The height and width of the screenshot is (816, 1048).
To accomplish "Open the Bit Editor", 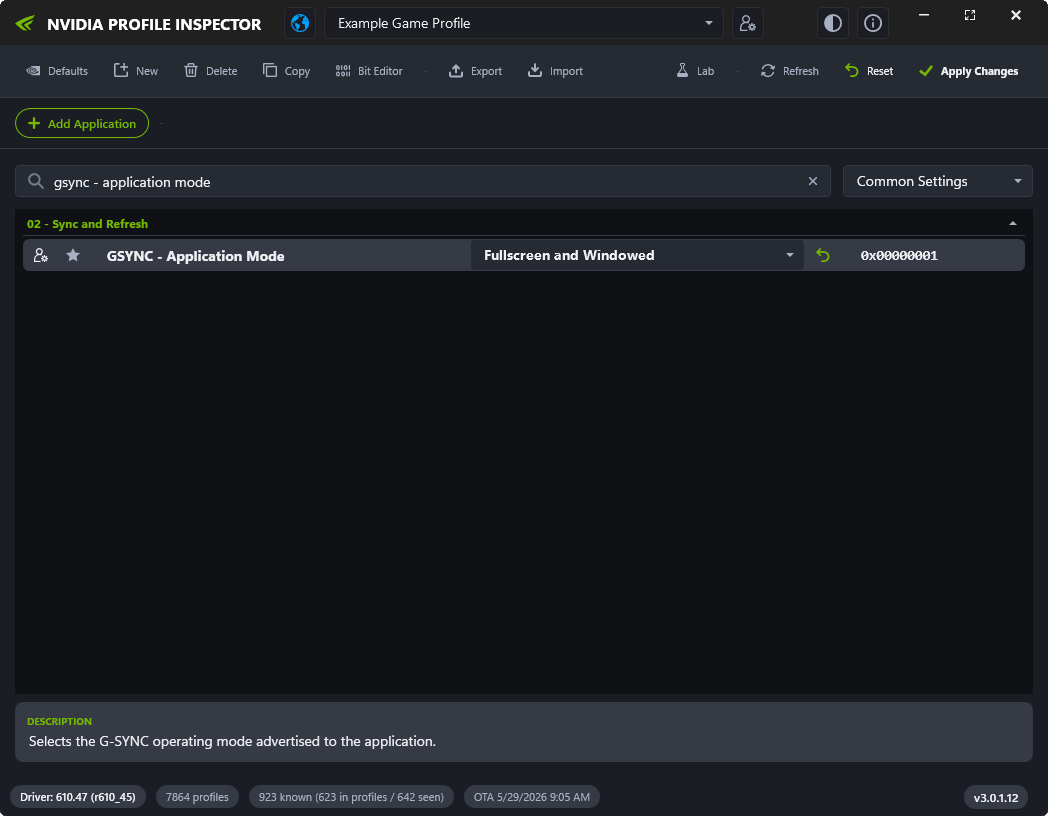I will point(369,71).
